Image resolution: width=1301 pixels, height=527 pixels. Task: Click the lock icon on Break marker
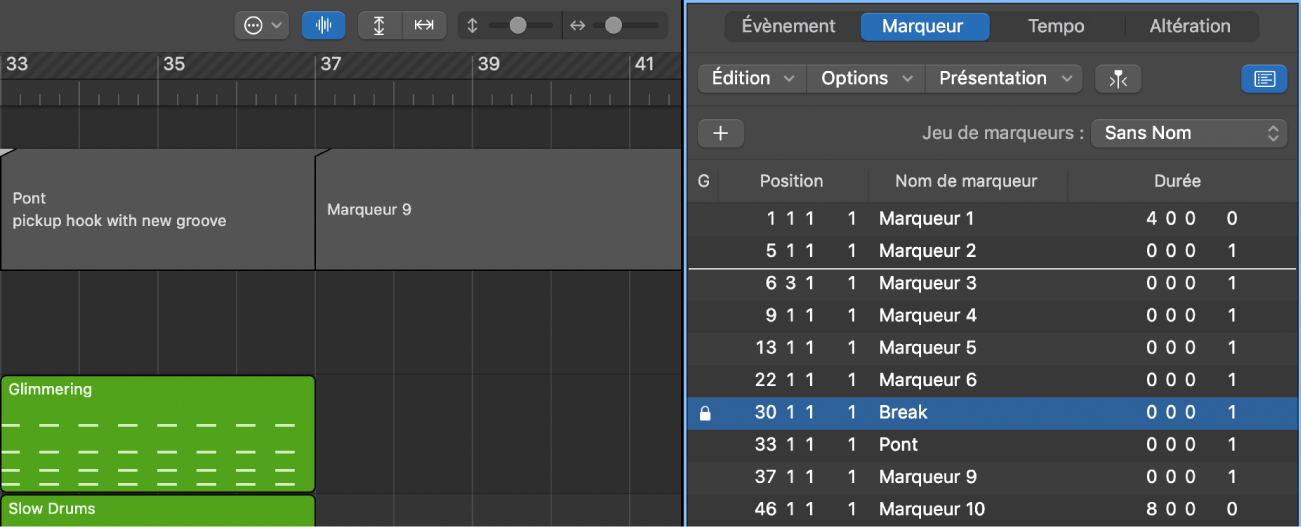704,413
